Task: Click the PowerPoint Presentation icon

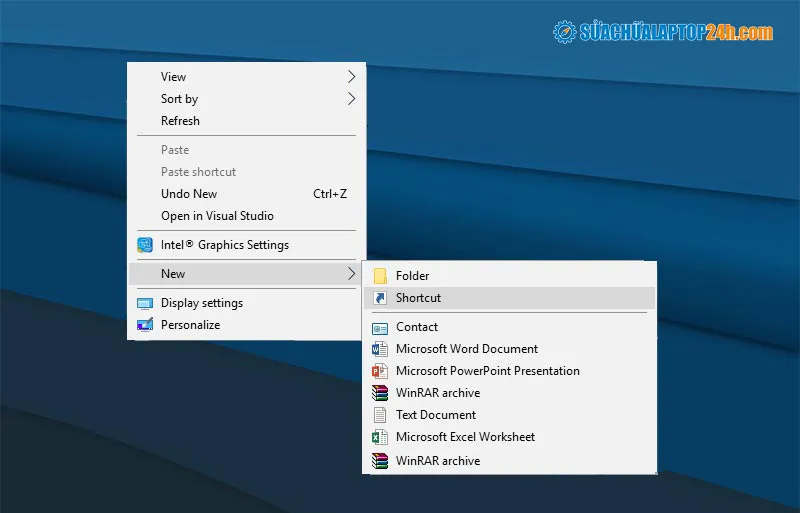Action: [380, 371]
